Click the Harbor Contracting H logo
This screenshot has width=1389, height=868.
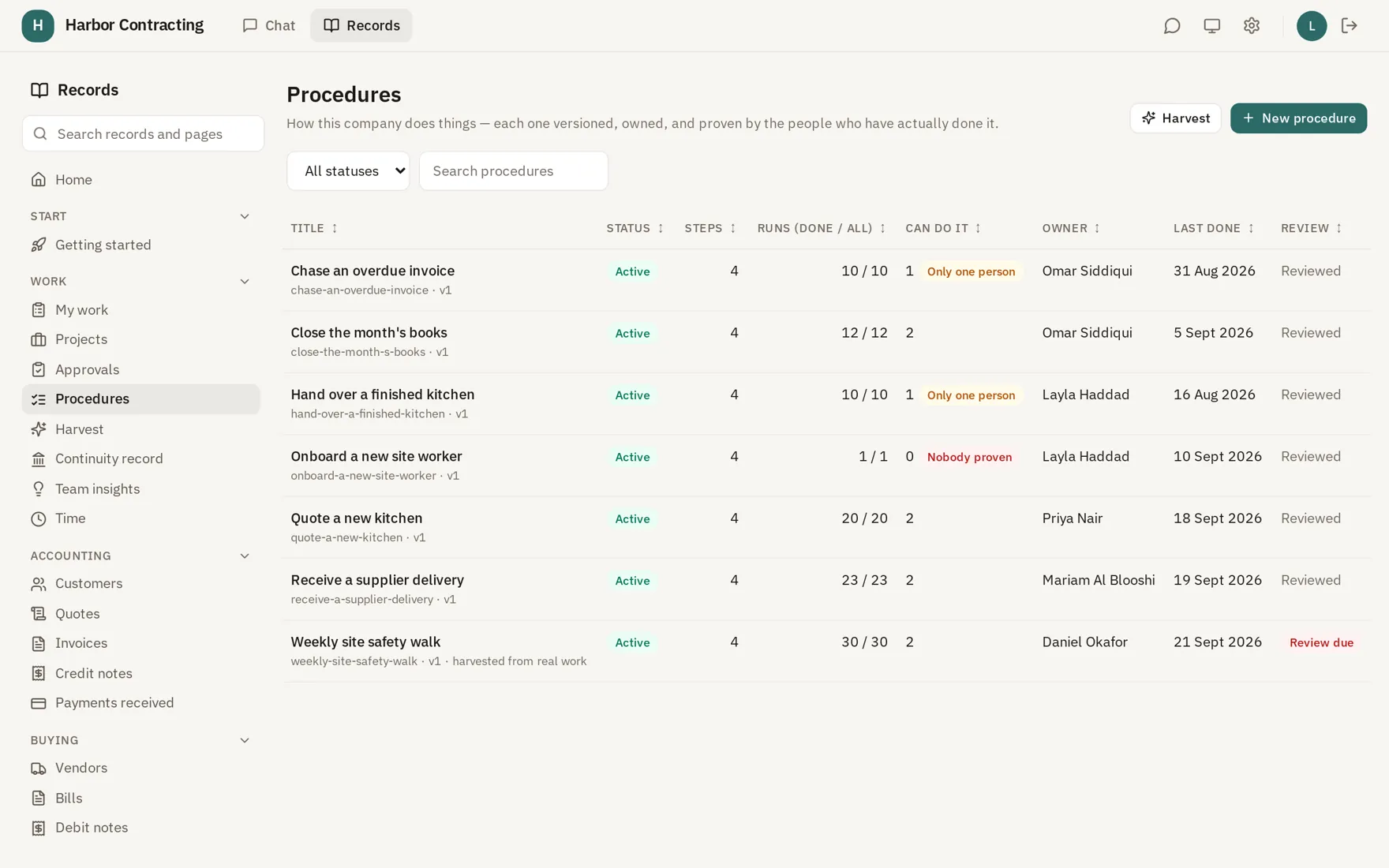click(38, 25)
